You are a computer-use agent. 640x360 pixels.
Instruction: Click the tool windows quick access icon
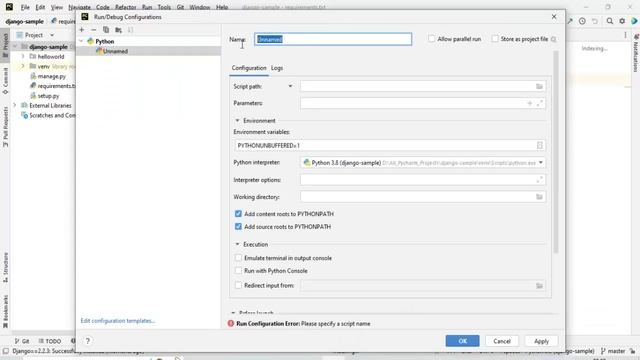point(5,351)
